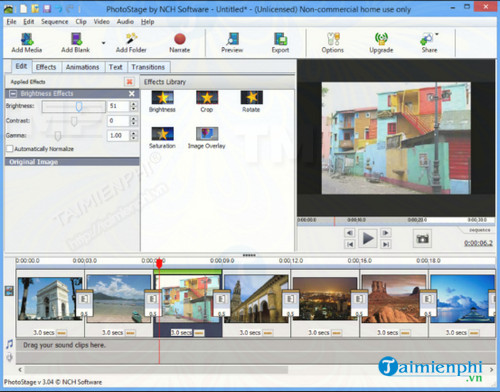Screen dimensions: 500x392
Task: Start recording with the Narrate button
Action: click(180, 43)
